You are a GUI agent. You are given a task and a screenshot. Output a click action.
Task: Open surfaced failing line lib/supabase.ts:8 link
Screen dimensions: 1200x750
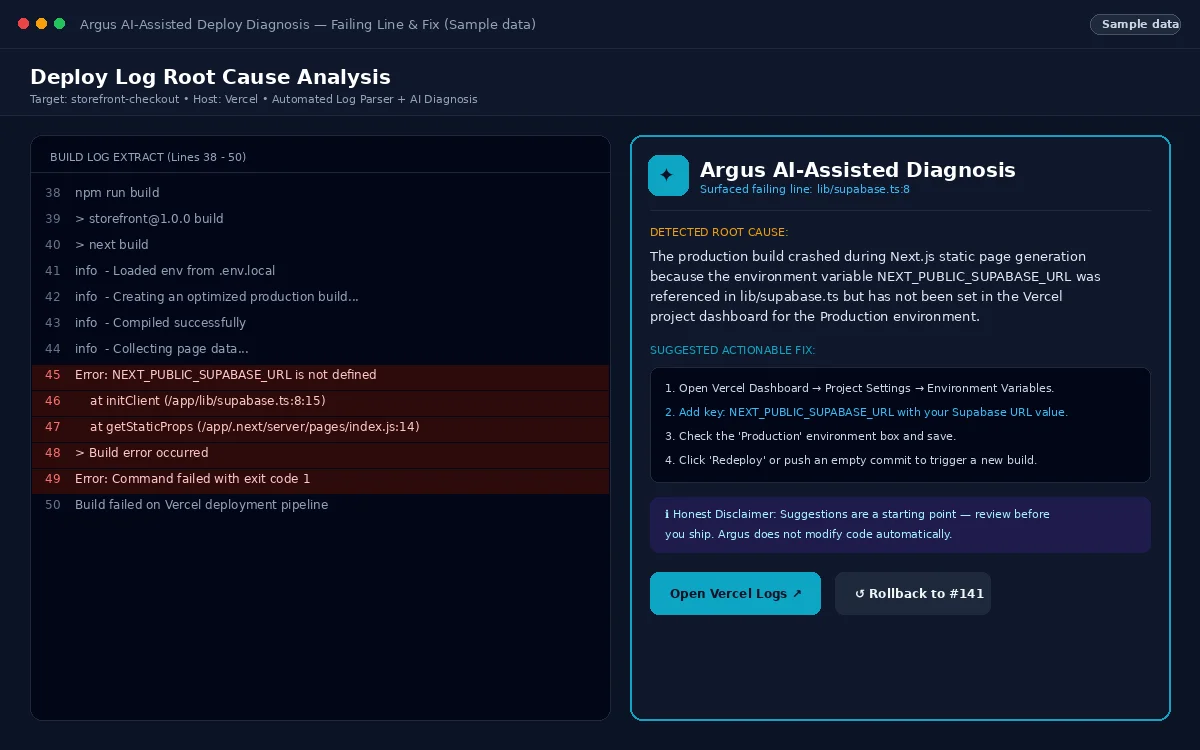pyautogui.click(x=805, y=189)
